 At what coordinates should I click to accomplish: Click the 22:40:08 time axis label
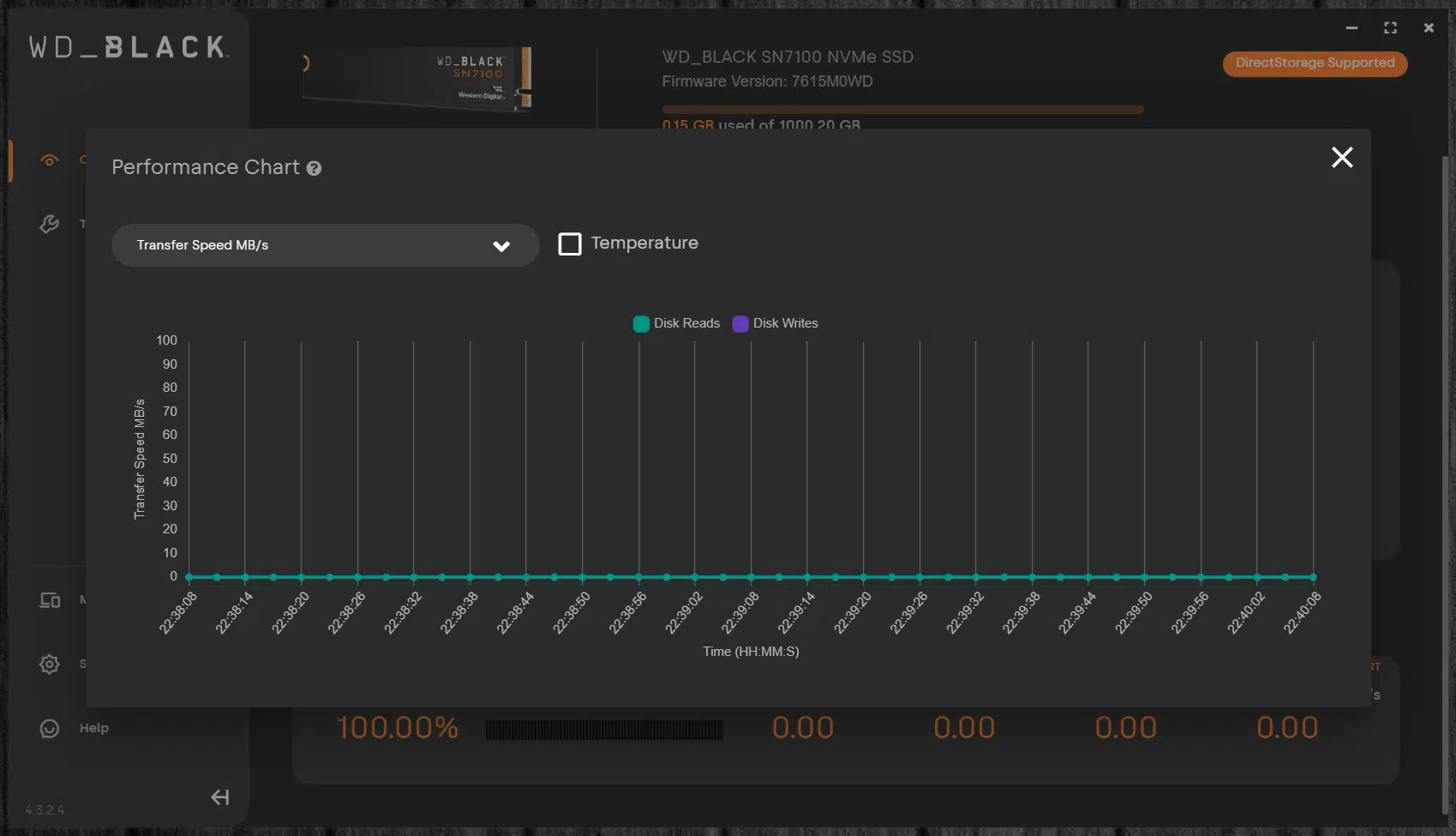click(1303, 612)
